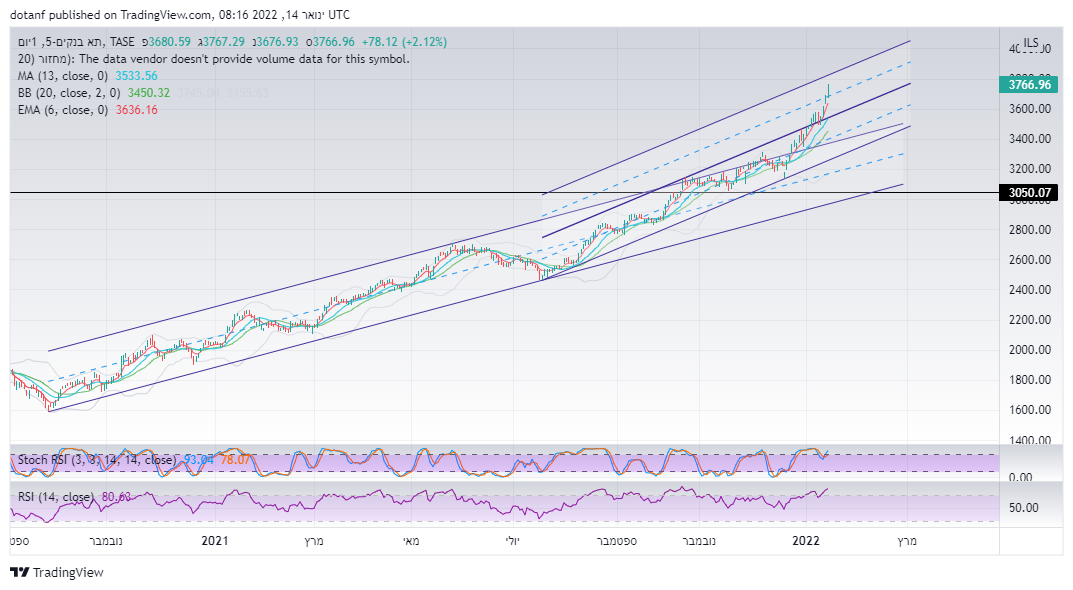Click the 2800.00 price axis label
1073x590 pixels.
point(1030,230)
